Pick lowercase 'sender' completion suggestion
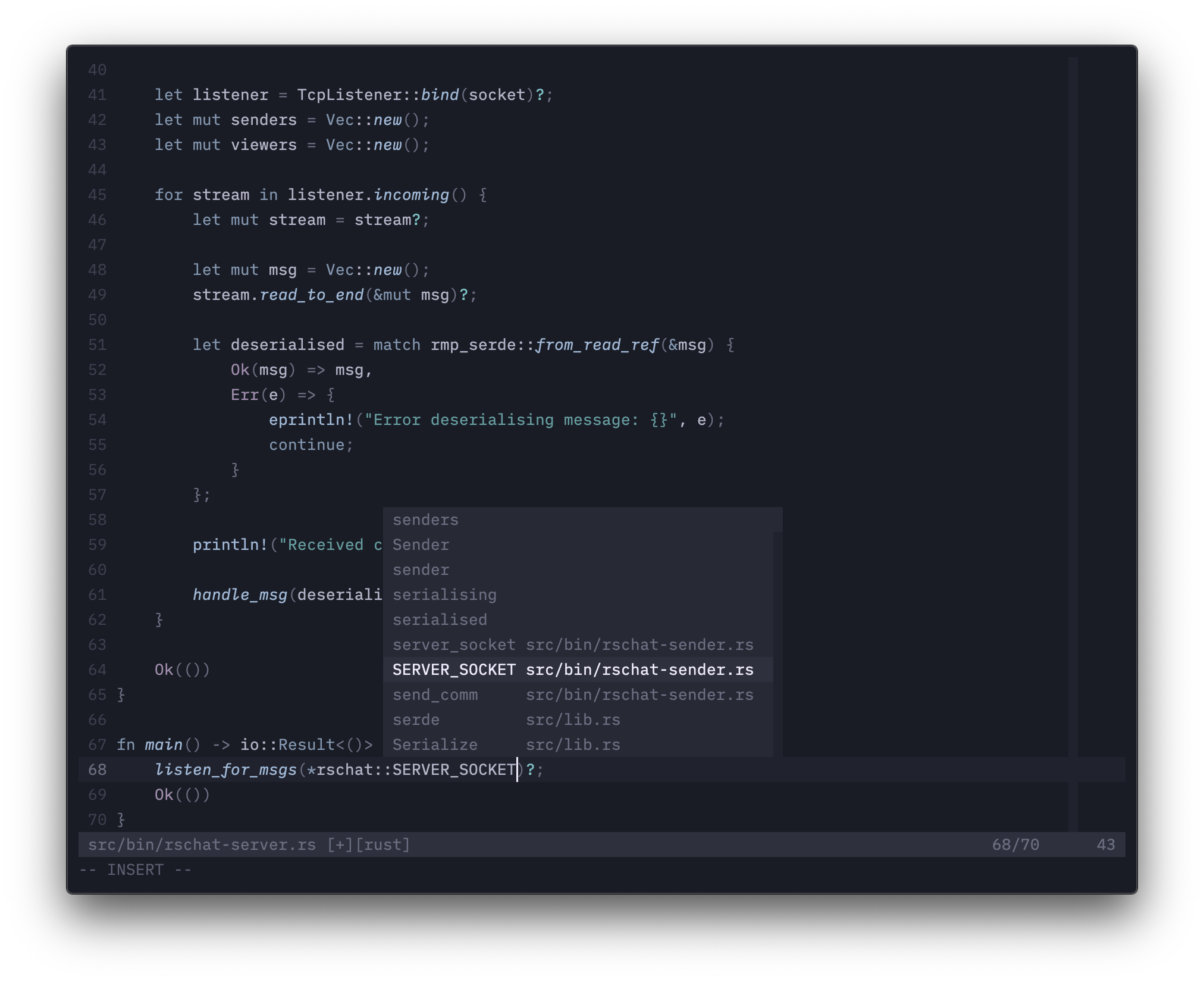This screenshot has width=1204, height=982. tap(421, 570)
